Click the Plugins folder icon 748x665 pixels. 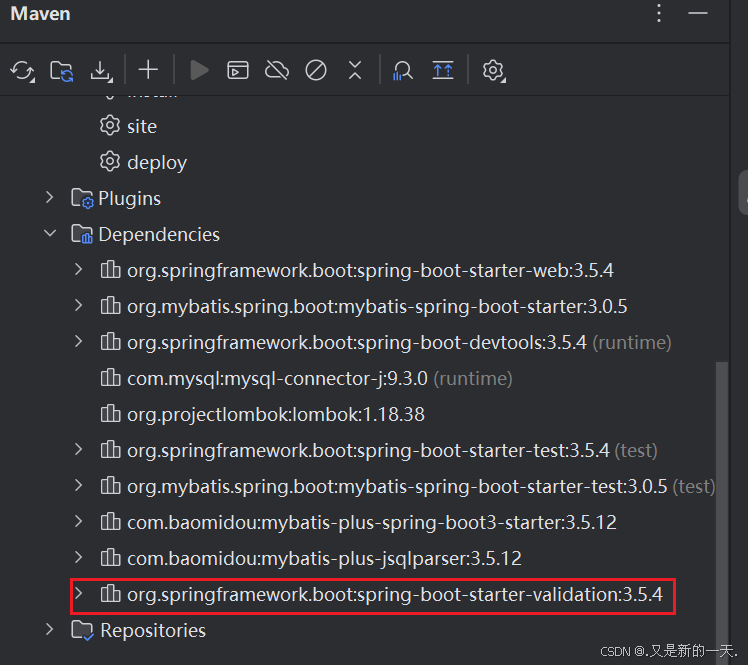click(x=82, y=198)
